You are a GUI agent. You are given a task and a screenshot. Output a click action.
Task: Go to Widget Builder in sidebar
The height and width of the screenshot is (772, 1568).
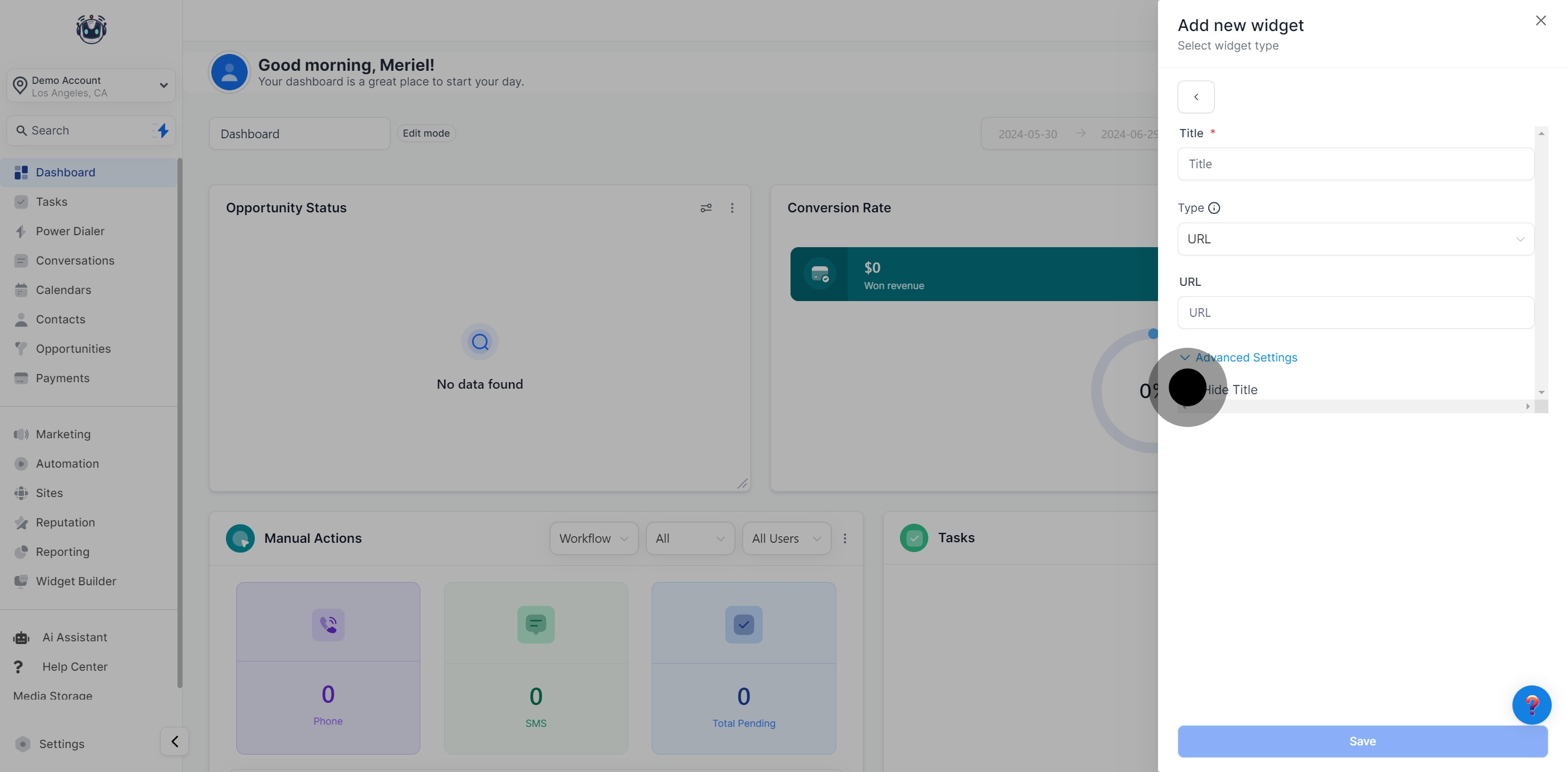pos(76,581)
